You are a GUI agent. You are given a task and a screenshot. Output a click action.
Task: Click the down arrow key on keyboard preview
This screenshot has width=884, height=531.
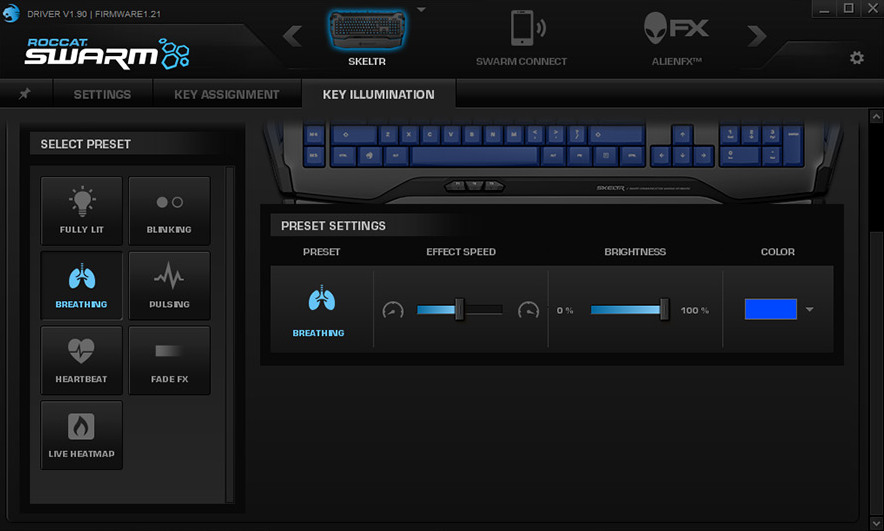pyautogui.click(x=682, y=156)
